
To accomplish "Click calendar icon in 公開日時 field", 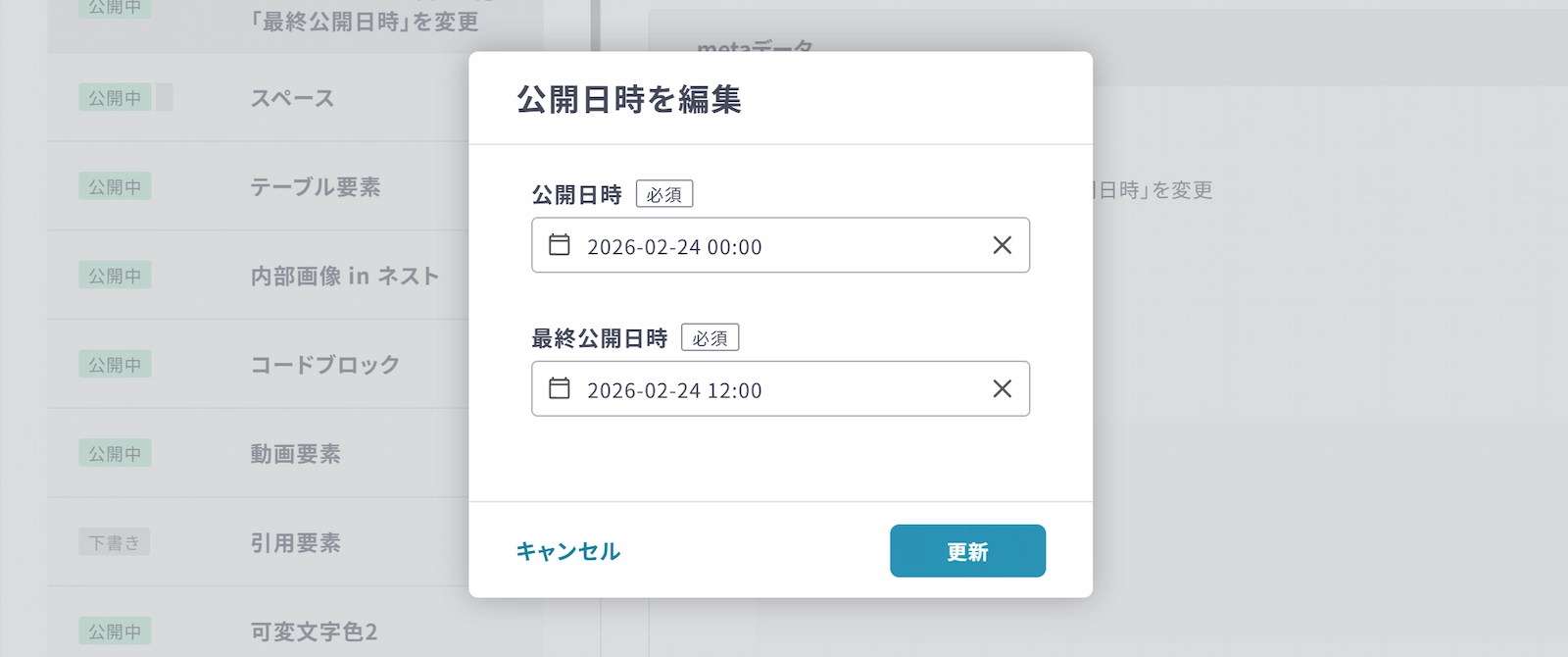I will (x=560, y=245).
